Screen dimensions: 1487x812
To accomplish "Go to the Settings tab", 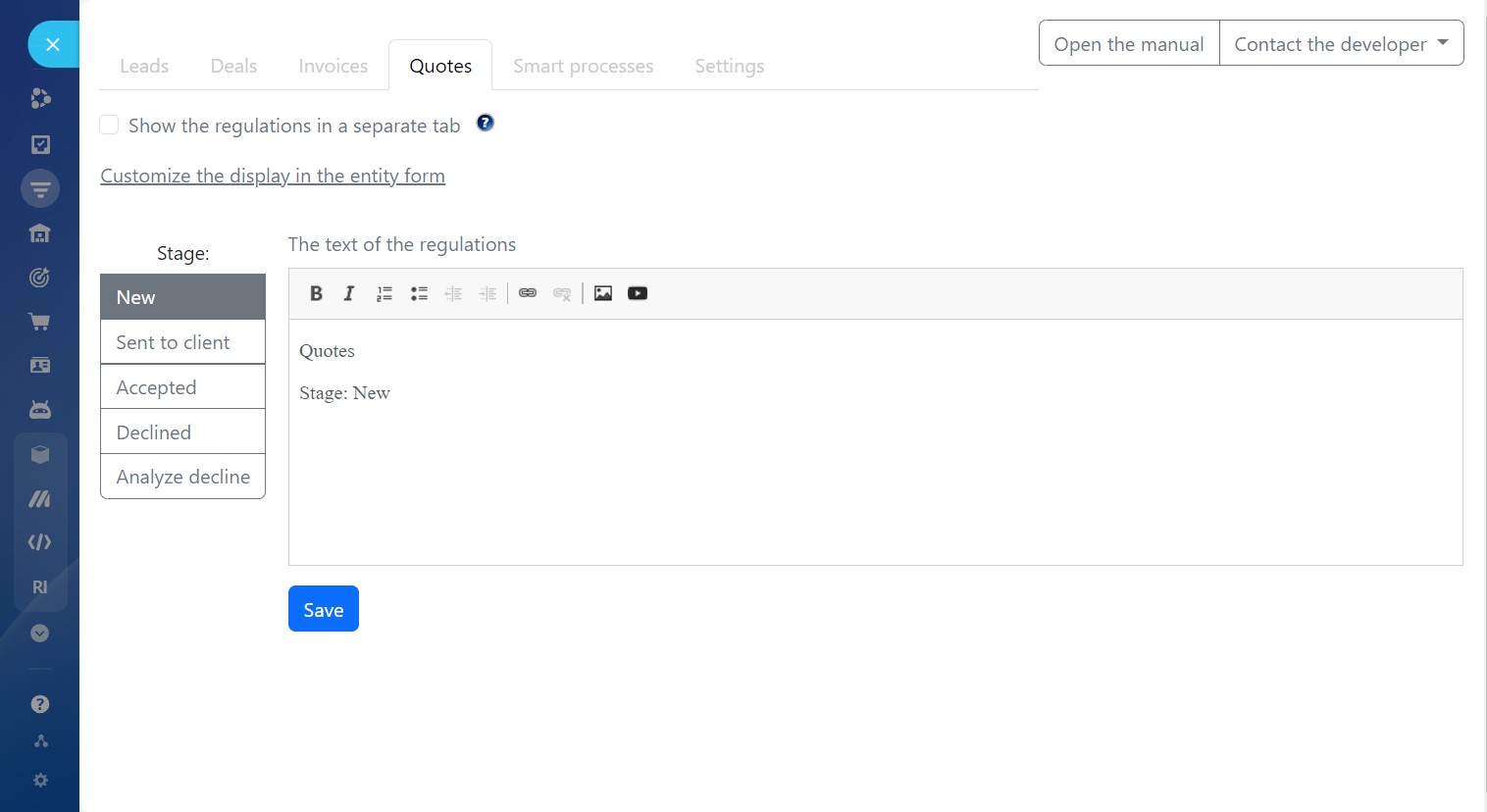I will click(729, 66).
